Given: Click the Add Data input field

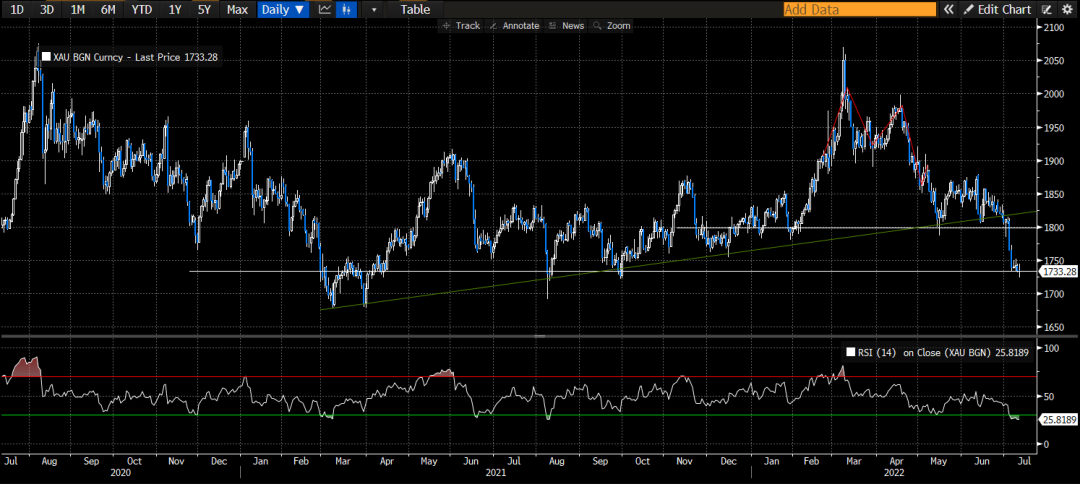Looking at the screenshot, I should pyautogui.click(x=859, y=9).
